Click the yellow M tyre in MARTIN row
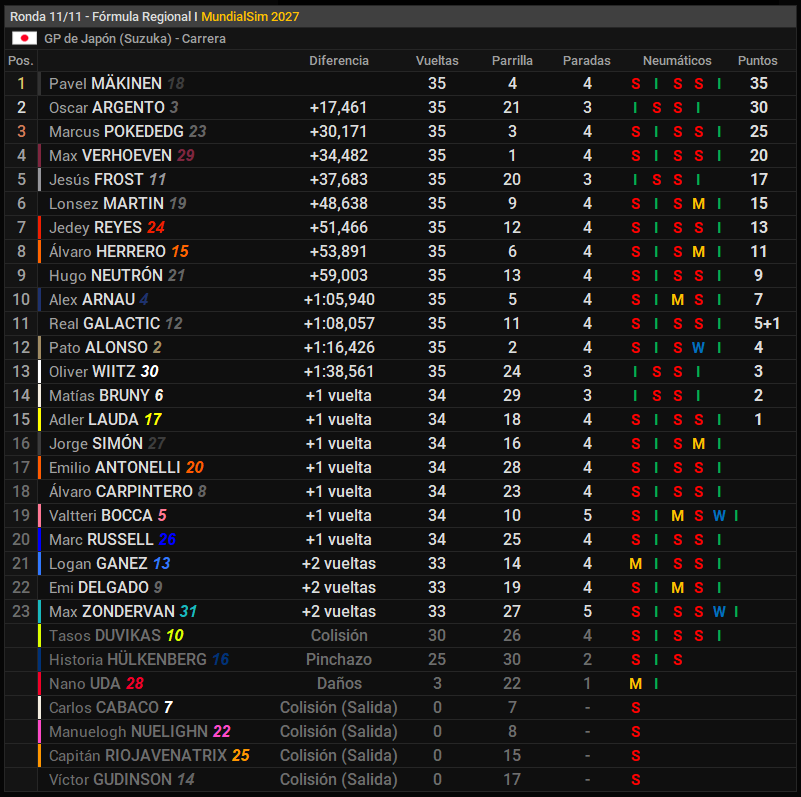The width and height of the screenshot is (801, 797). click(x=698, y=203)
